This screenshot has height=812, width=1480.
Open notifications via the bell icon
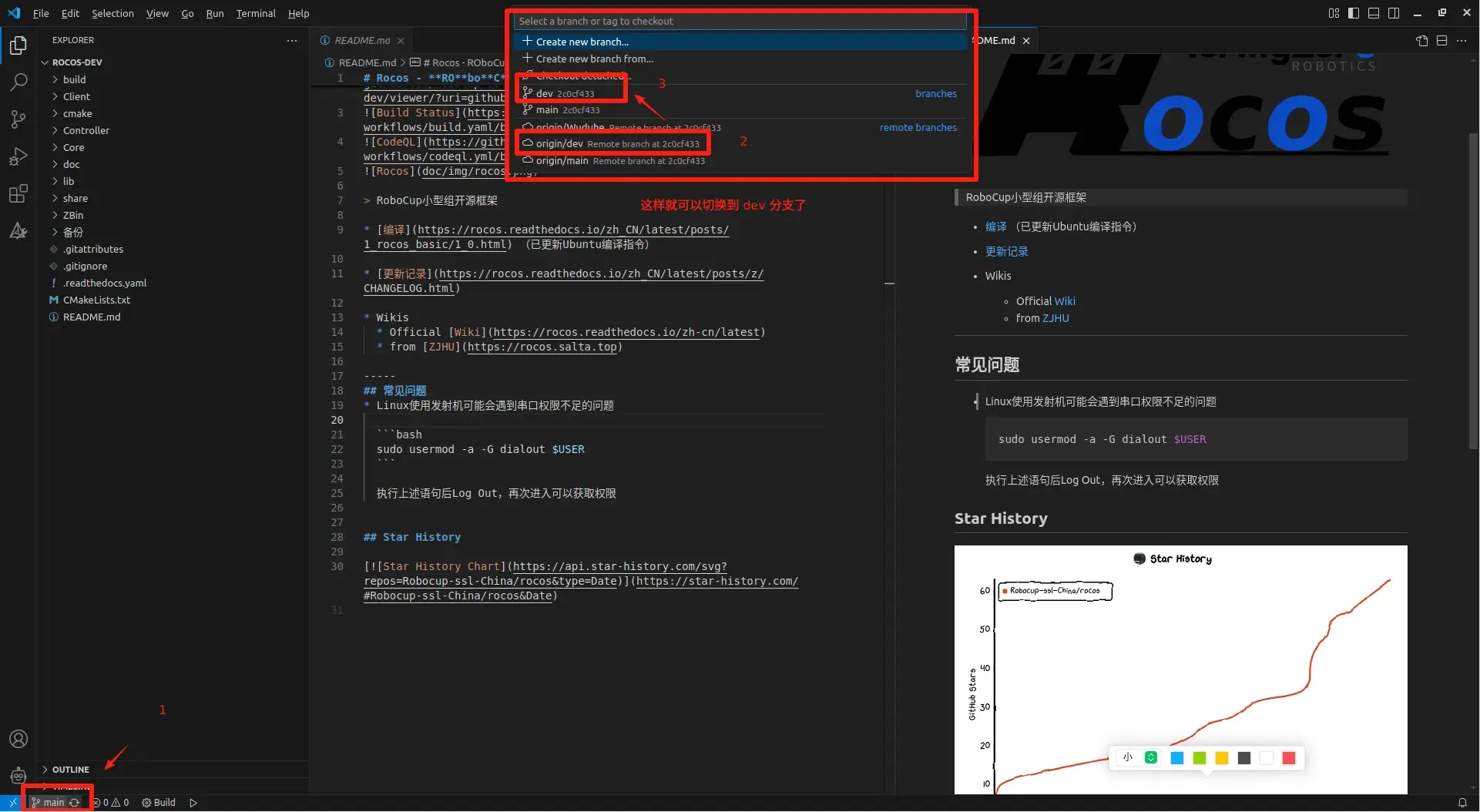1462,802
